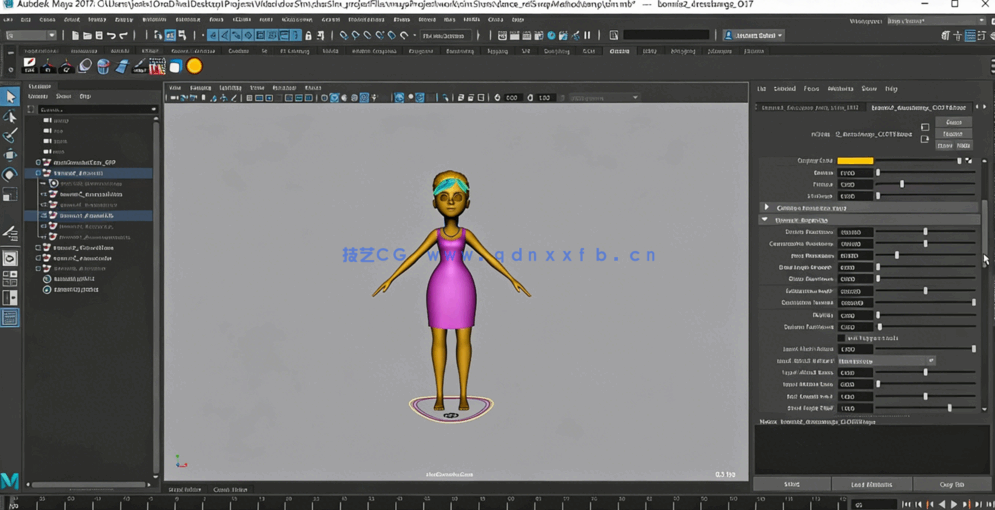Select the arrow Select tool in toolbox
This screenshot has height=510, width=995.
click(x=10, y=97)
